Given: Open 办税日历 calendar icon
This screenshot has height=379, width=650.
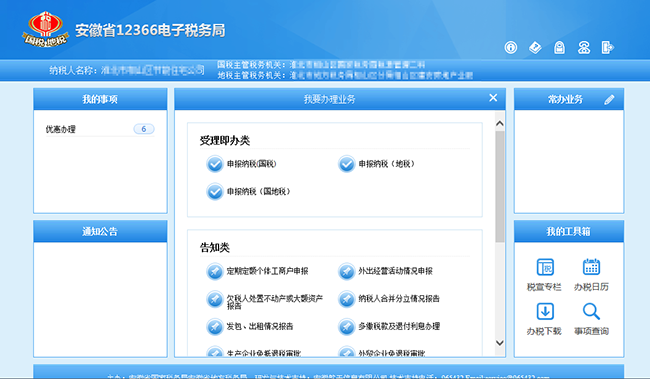Looking at the screenshot, I should click(591, 267).
